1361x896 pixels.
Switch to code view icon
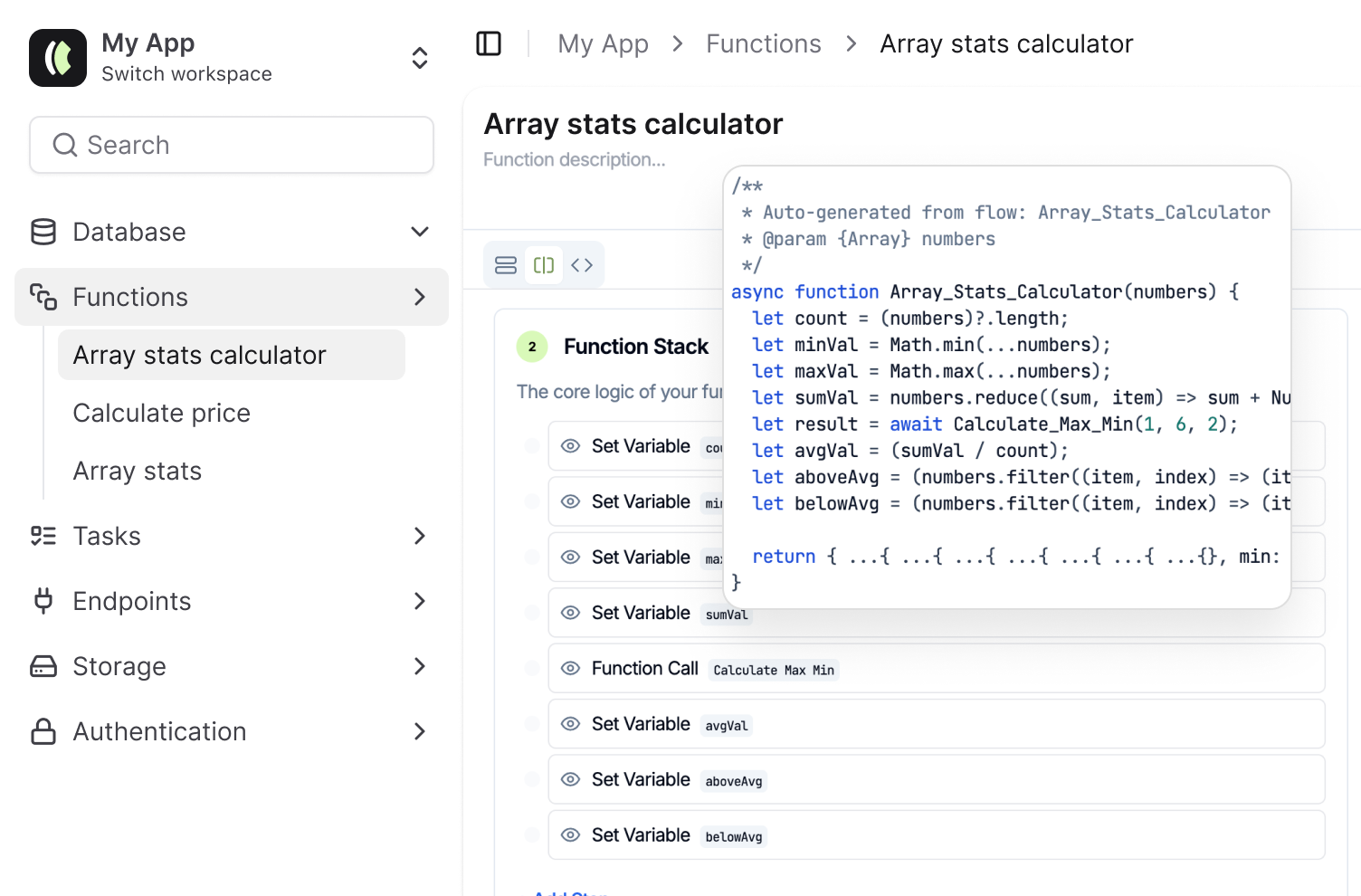(x=582, y=265)
